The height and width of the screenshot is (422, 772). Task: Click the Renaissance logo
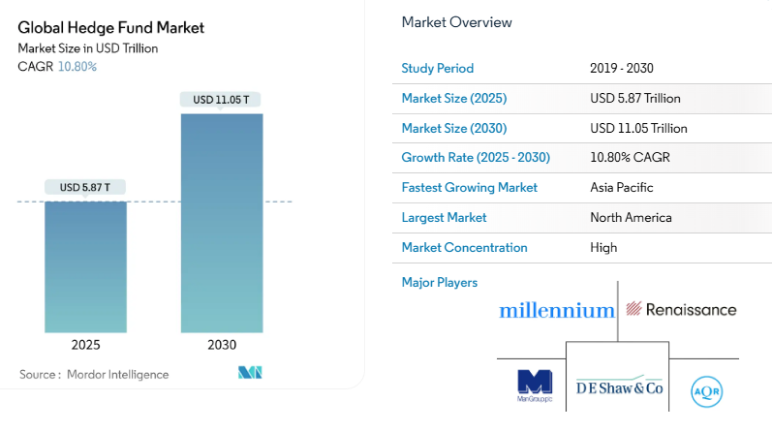coord(681,309)
